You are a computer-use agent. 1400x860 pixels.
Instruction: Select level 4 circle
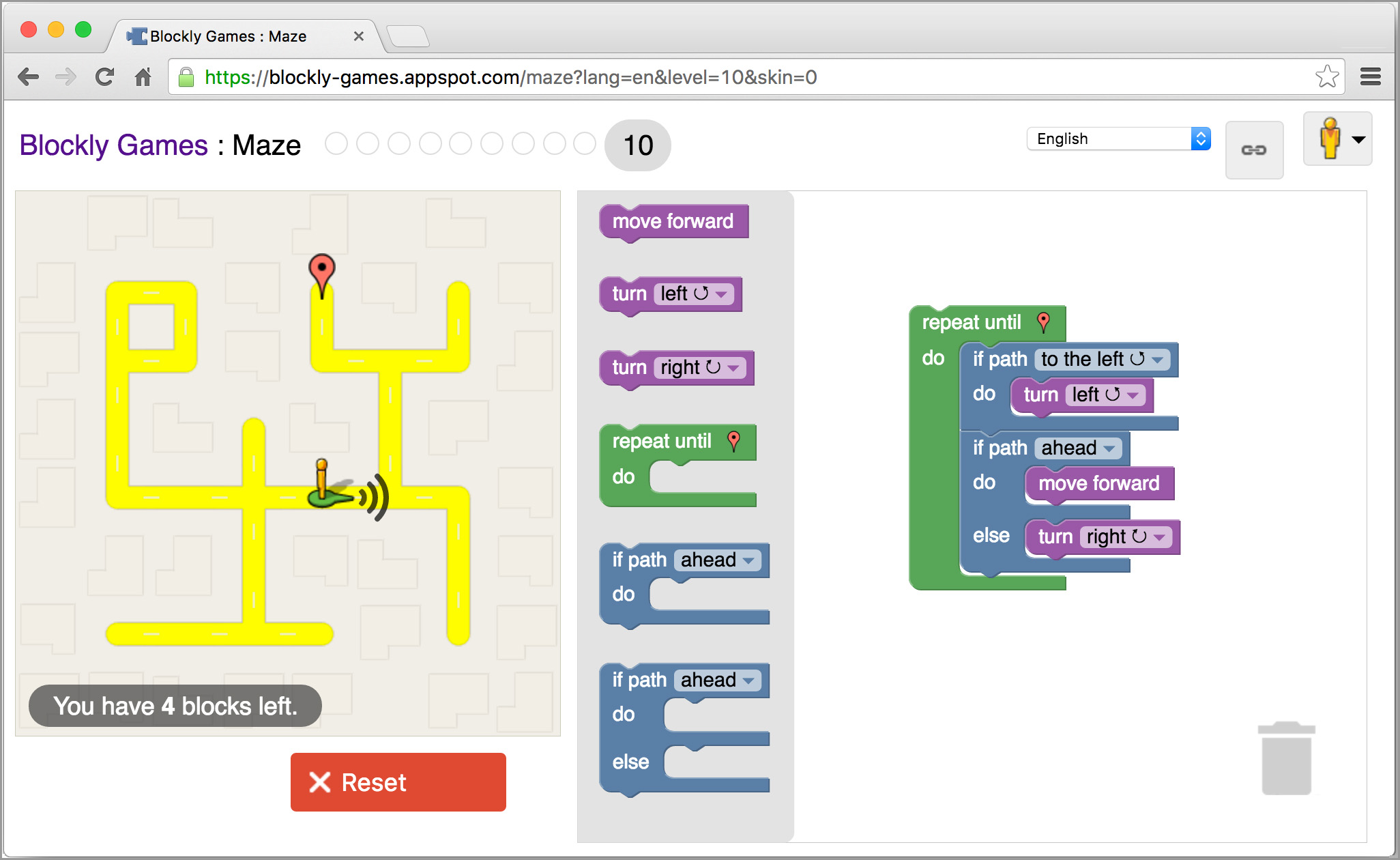431,144
